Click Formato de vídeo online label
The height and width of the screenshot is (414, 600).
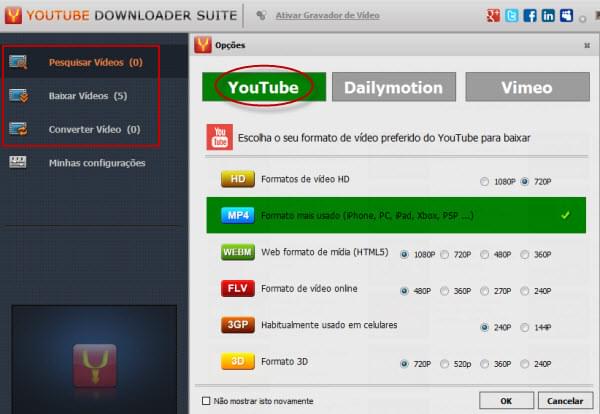coord(309,288)
